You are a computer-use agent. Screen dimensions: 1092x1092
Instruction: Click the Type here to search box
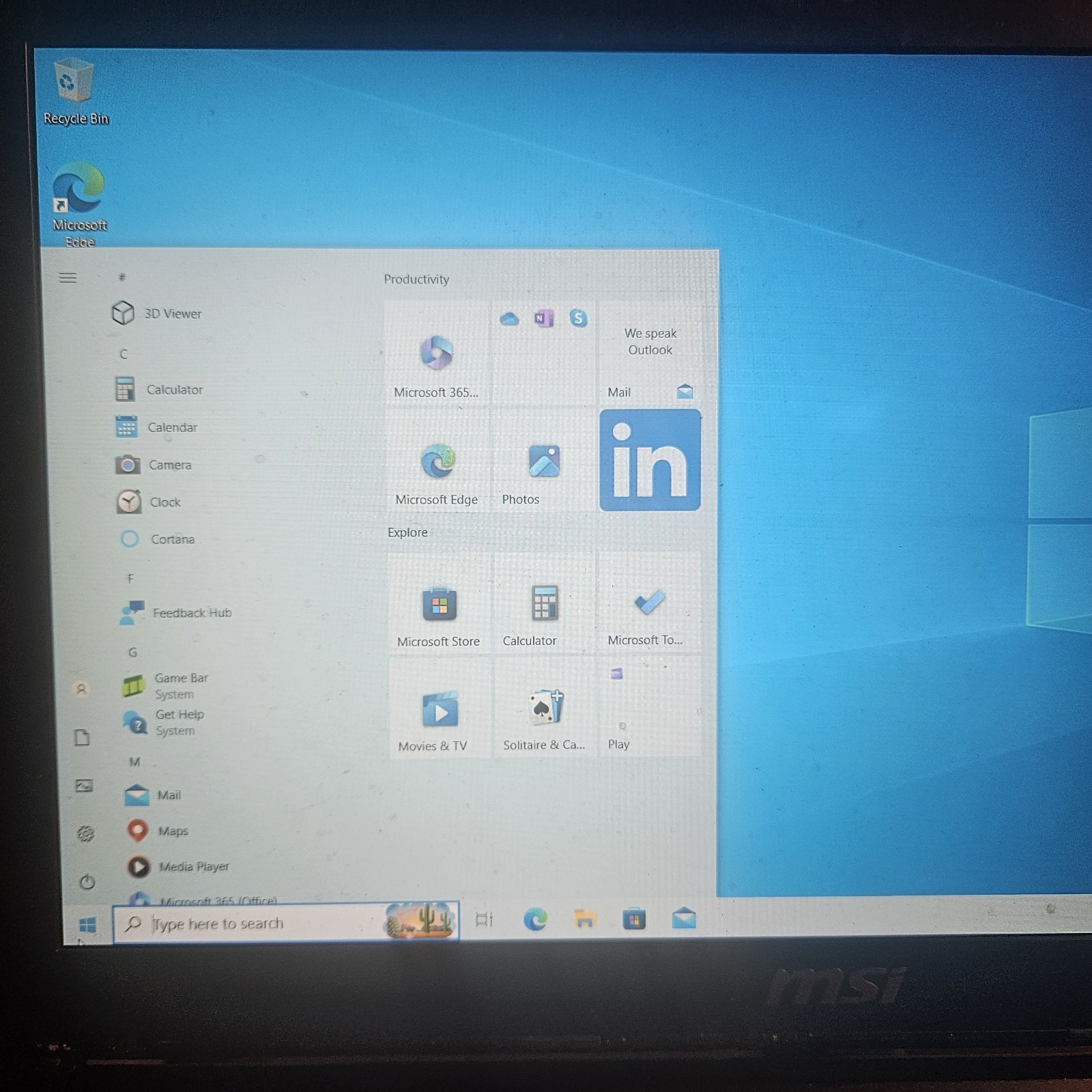(285, 923)
